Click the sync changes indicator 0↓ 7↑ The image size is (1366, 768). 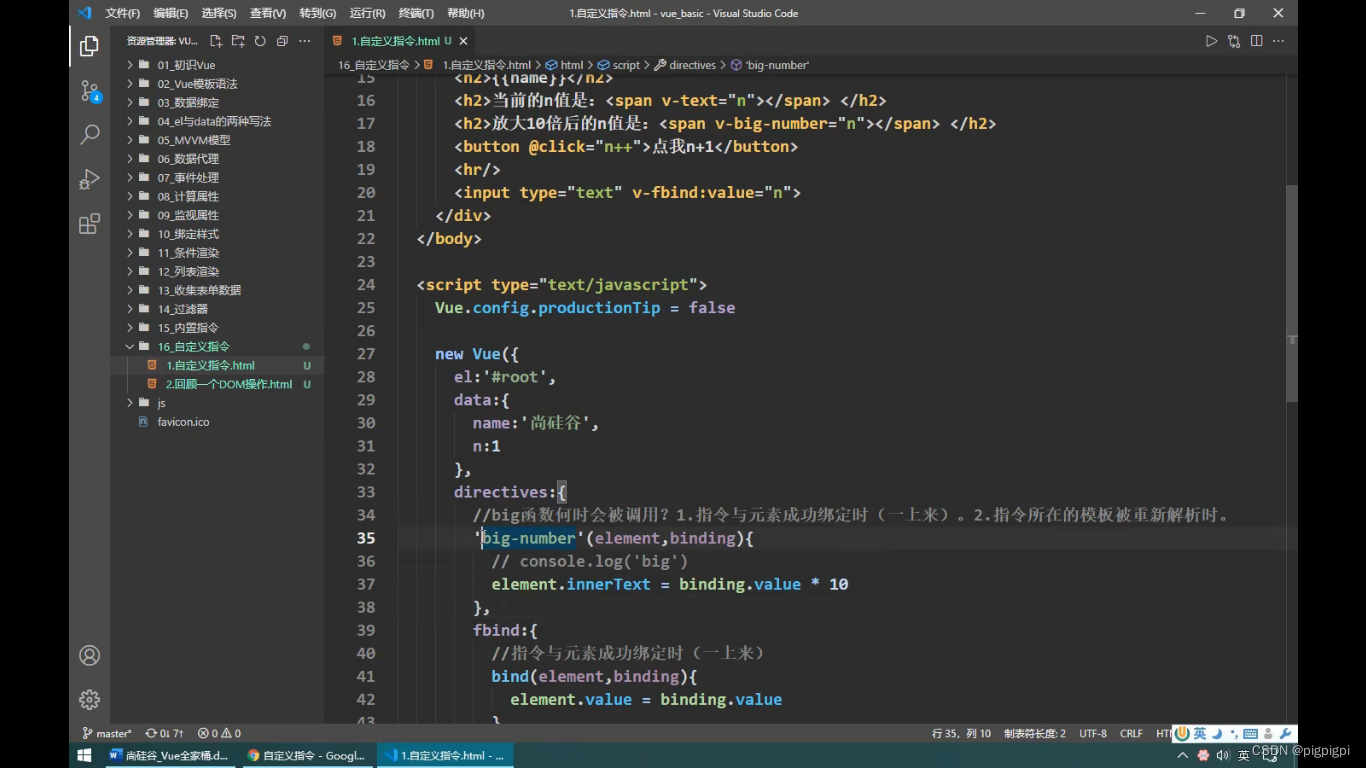164,733
